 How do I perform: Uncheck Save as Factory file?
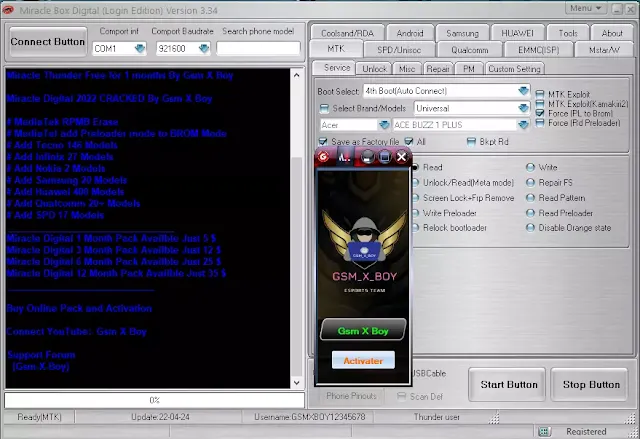pyautogui.click(x=323, y=142)
